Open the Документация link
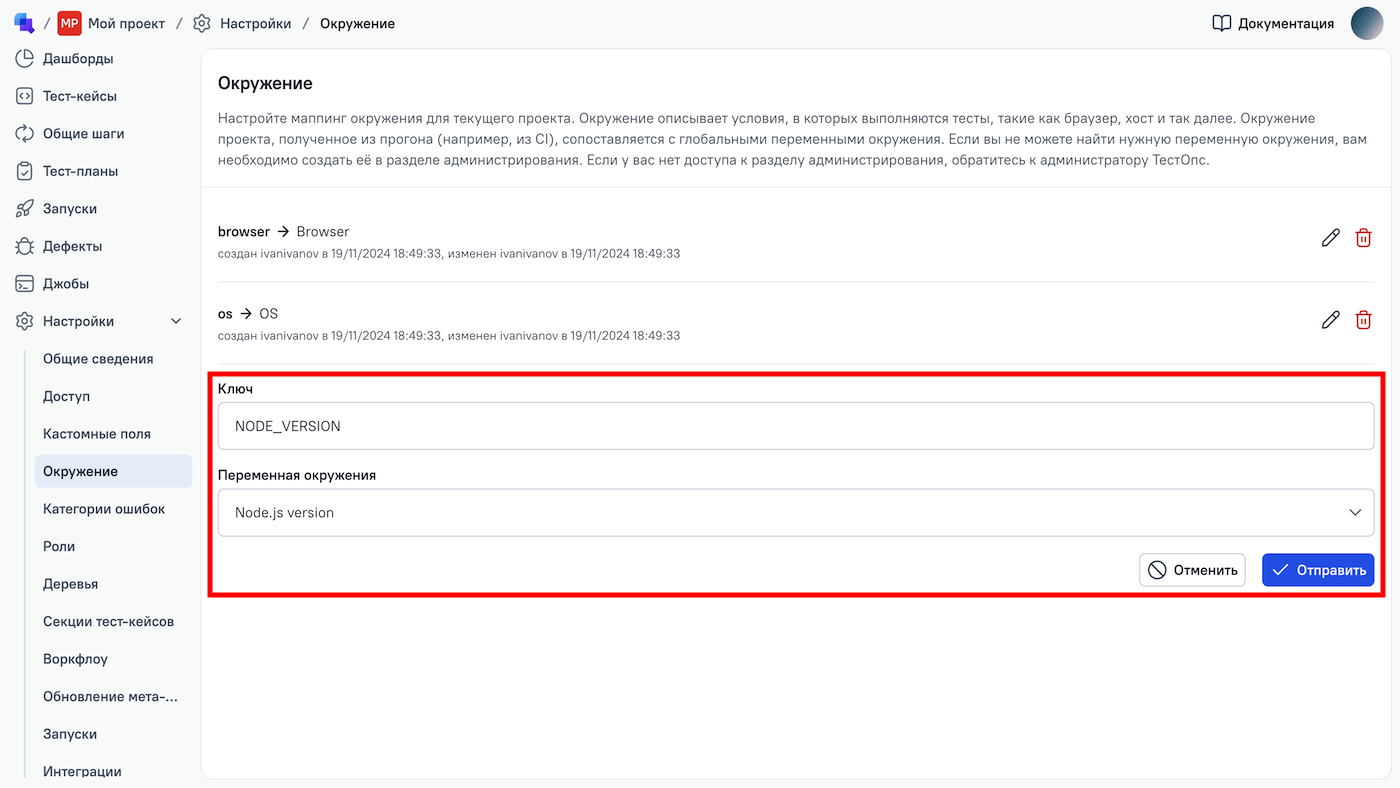 (1273, 23)
